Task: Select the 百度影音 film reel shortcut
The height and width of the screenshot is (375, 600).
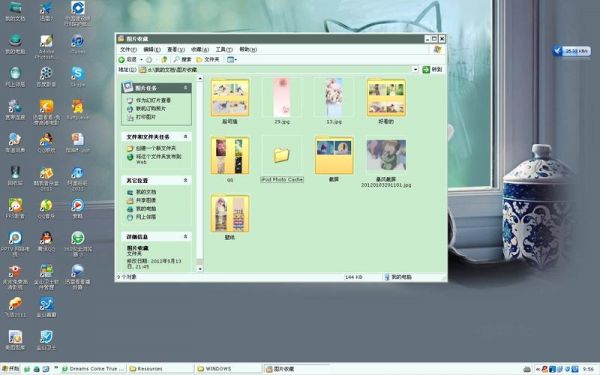Action: (x=46, y=77)
